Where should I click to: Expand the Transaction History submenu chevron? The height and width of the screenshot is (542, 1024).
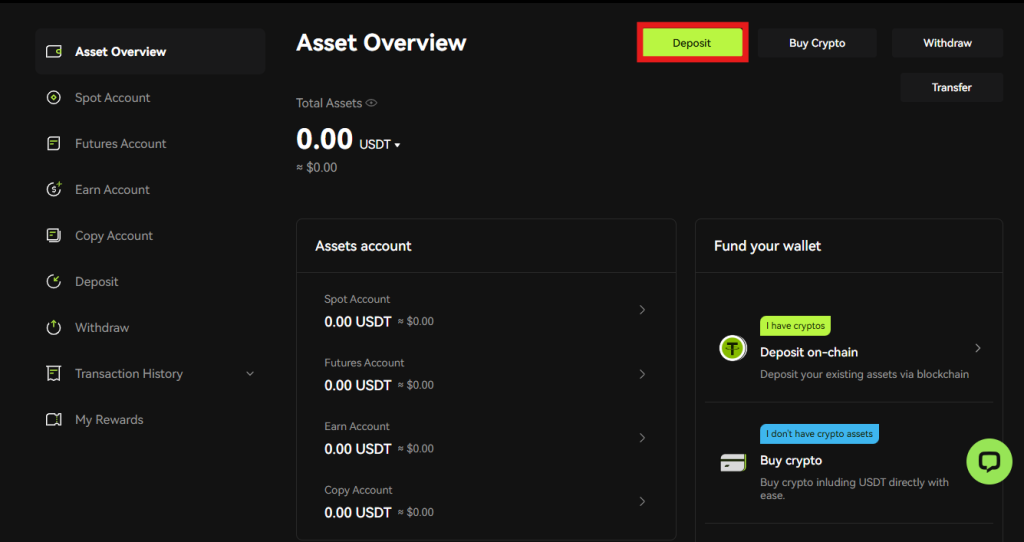tap(249, 374)
